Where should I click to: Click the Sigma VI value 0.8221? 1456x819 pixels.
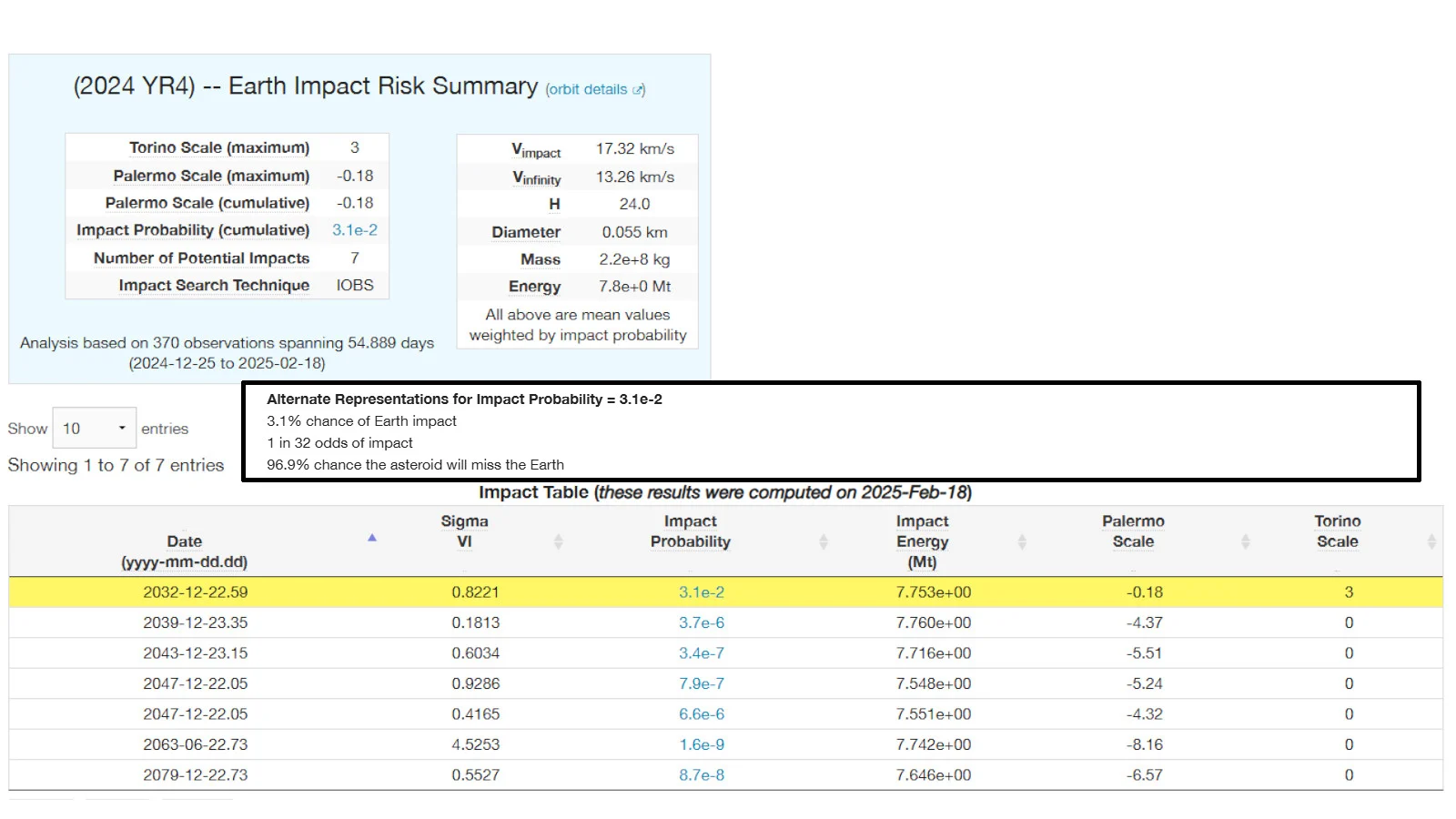tap(476, 592)
